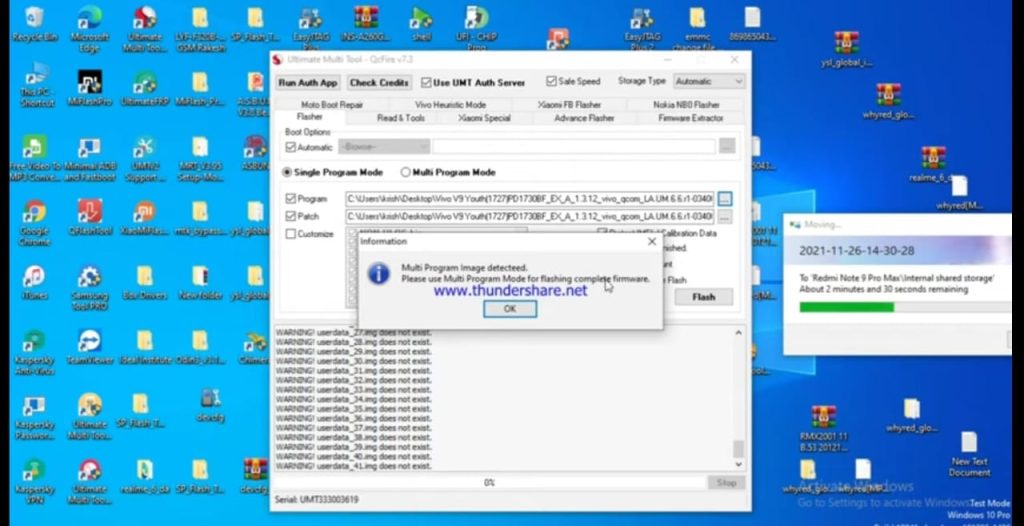Expand the Storage Type dropdown

click(708, 82)
